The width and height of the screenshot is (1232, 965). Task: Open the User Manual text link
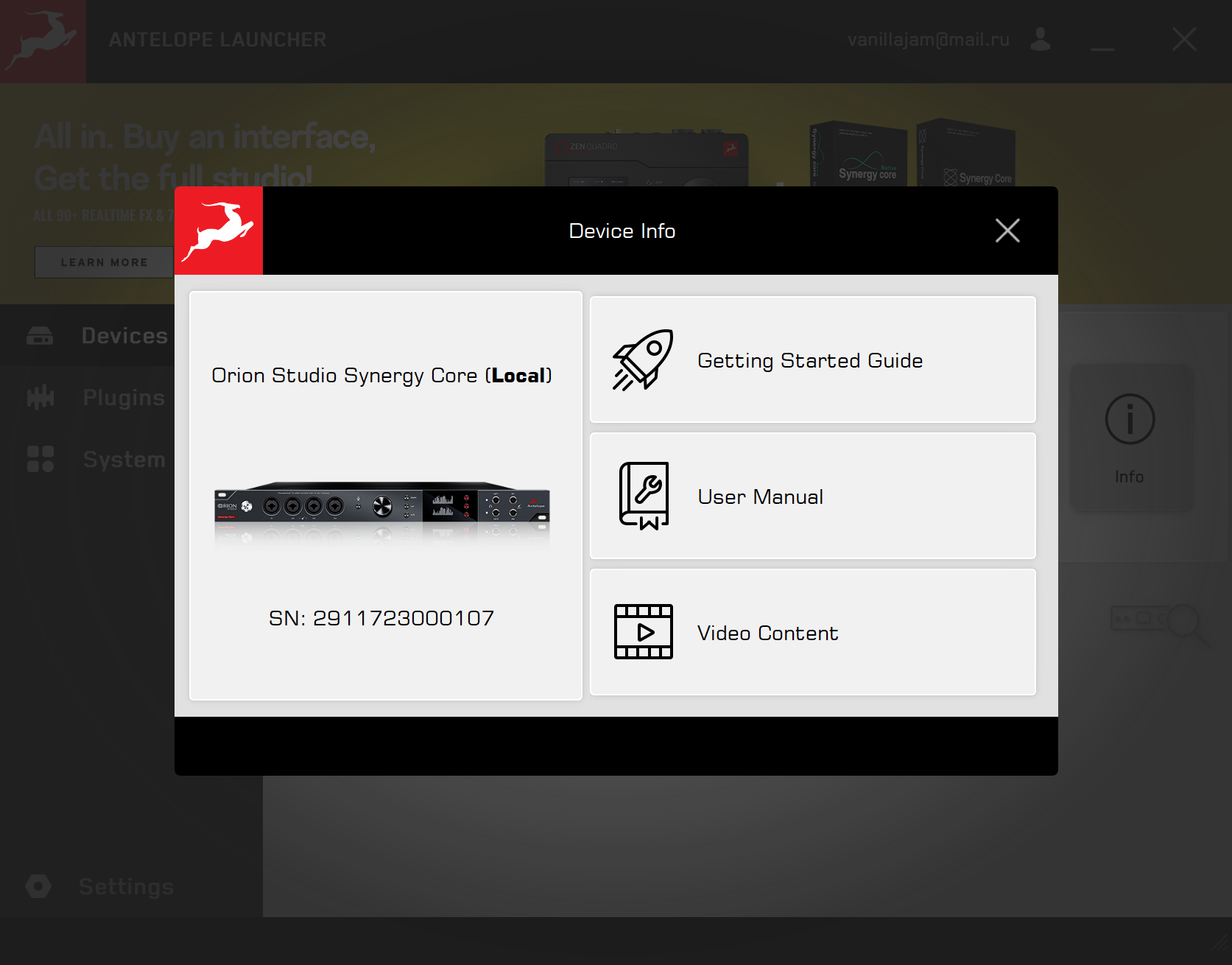[x=760, y=497]
